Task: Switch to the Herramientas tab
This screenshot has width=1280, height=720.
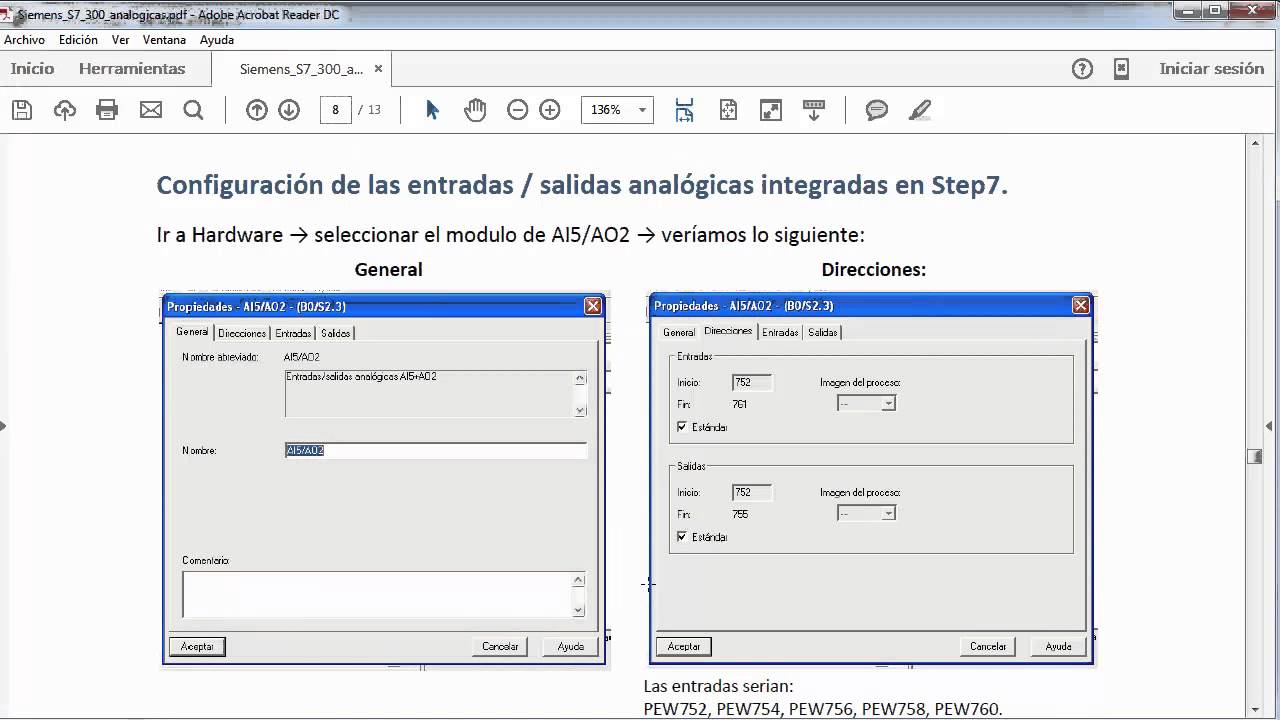Action: (132, 69)
